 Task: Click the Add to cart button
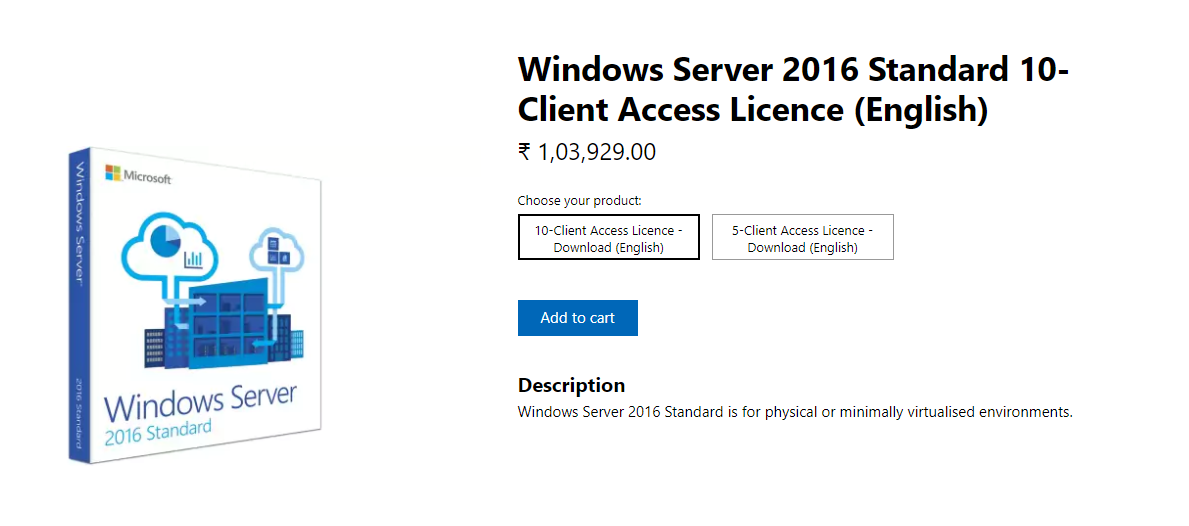[x=577, y=318]
